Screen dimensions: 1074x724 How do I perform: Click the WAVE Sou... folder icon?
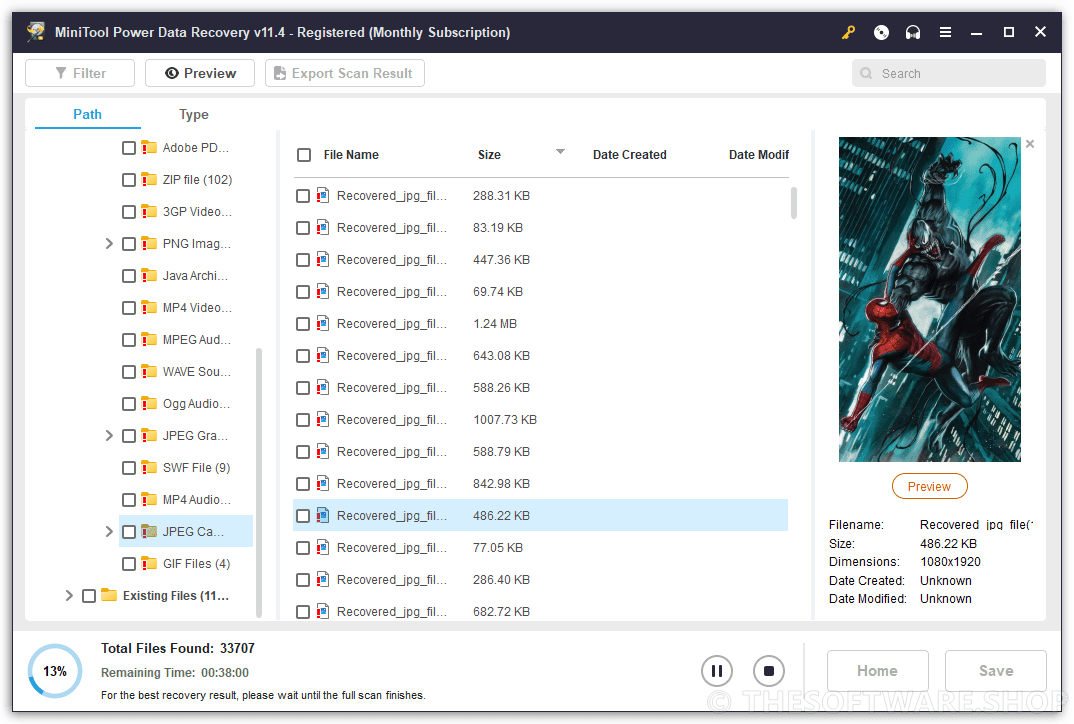pos(149,371)
